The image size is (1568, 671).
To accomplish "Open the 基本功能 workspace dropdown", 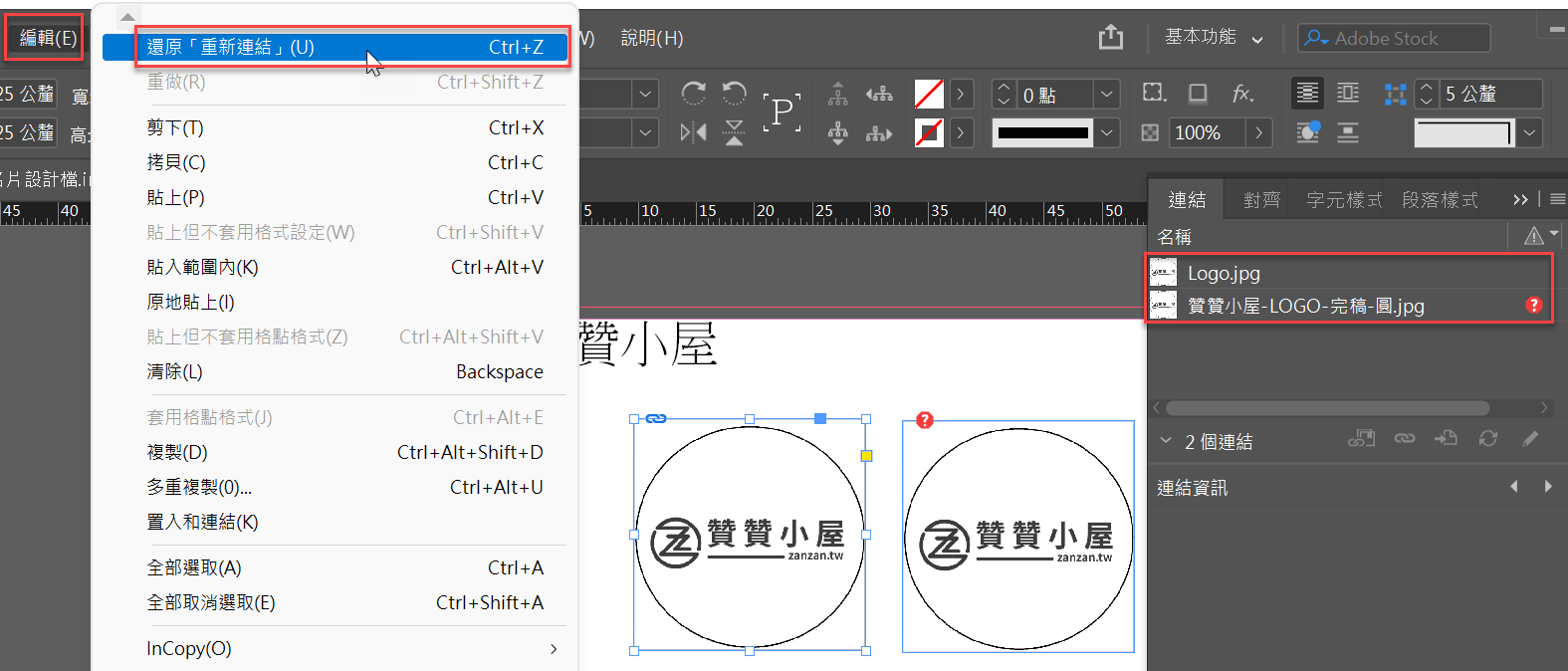I will click(1215, 37).
